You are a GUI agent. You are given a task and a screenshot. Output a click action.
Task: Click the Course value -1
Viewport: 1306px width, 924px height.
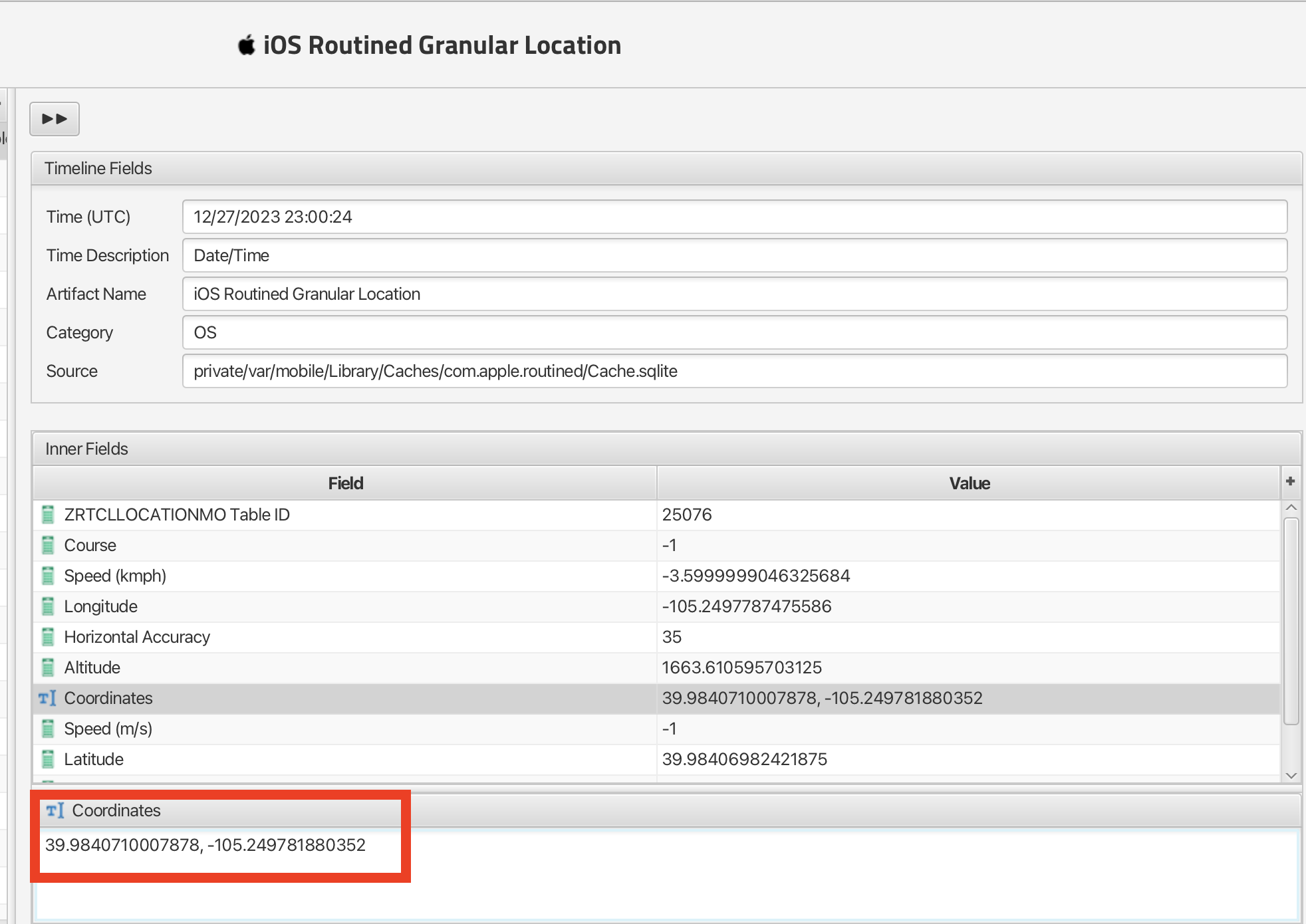[x=669, y=545]
